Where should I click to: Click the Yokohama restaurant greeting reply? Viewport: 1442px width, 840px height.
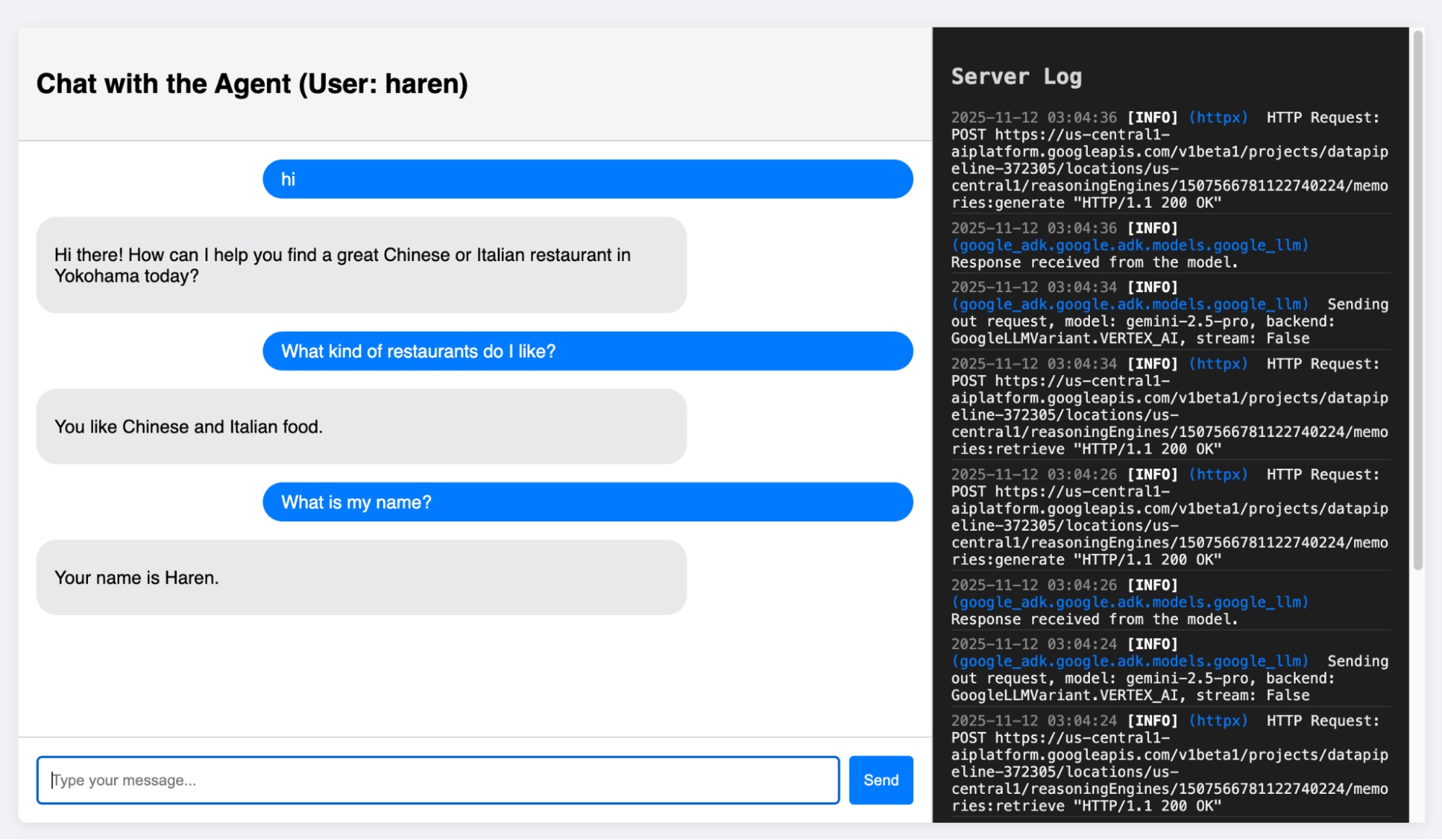point(361,265)
